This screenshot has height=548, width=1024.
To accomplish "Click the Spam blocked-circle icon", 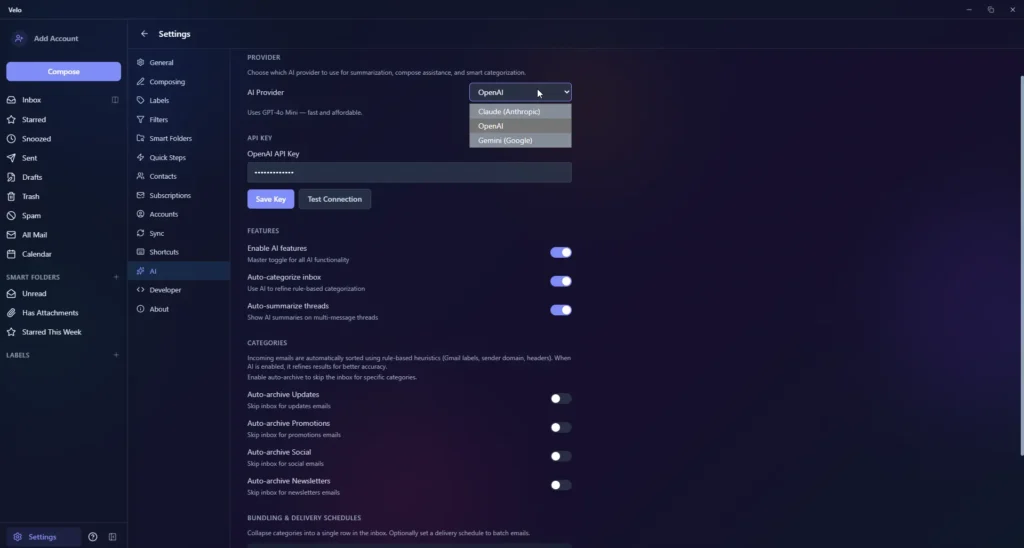I will 11,216.
